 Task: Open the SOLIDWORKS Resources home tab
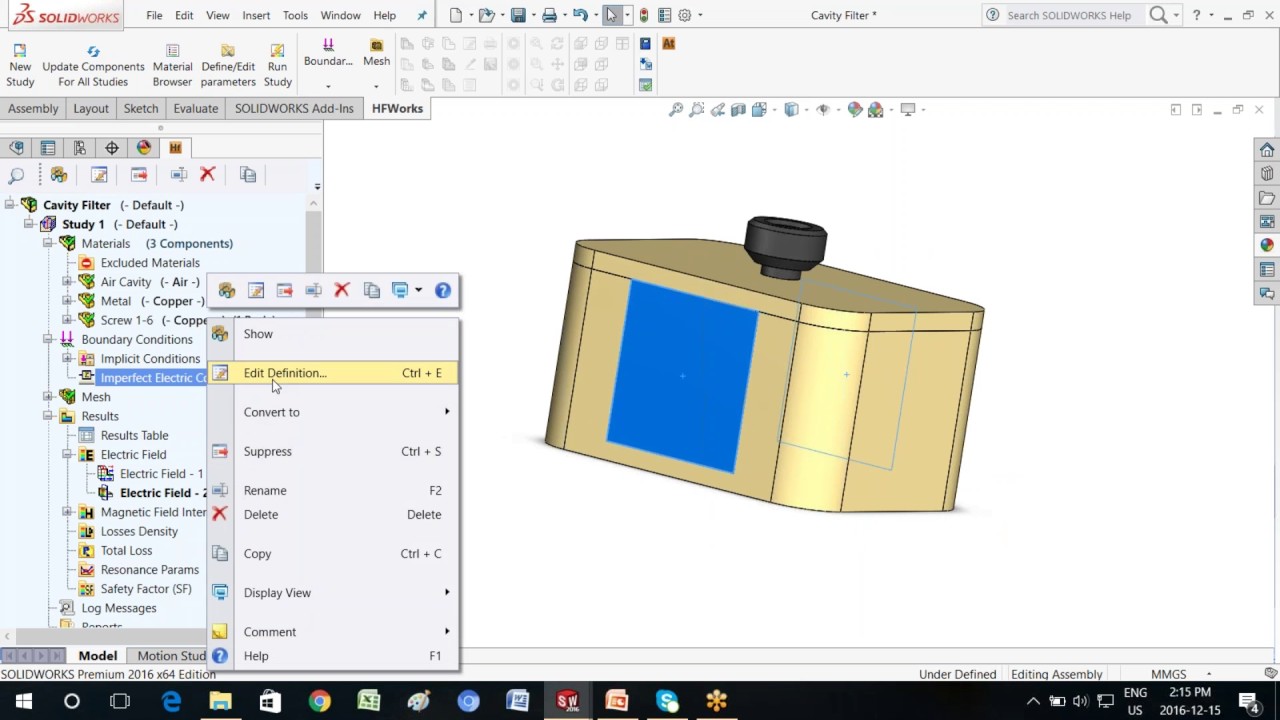[x=1267, y=150]
